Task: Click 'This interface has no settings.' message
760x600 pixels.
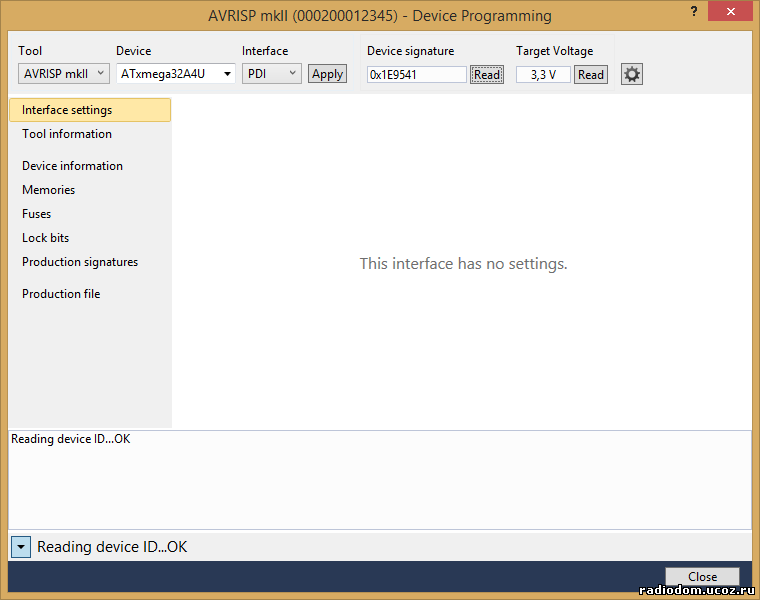Action: [x=463, y=264]
